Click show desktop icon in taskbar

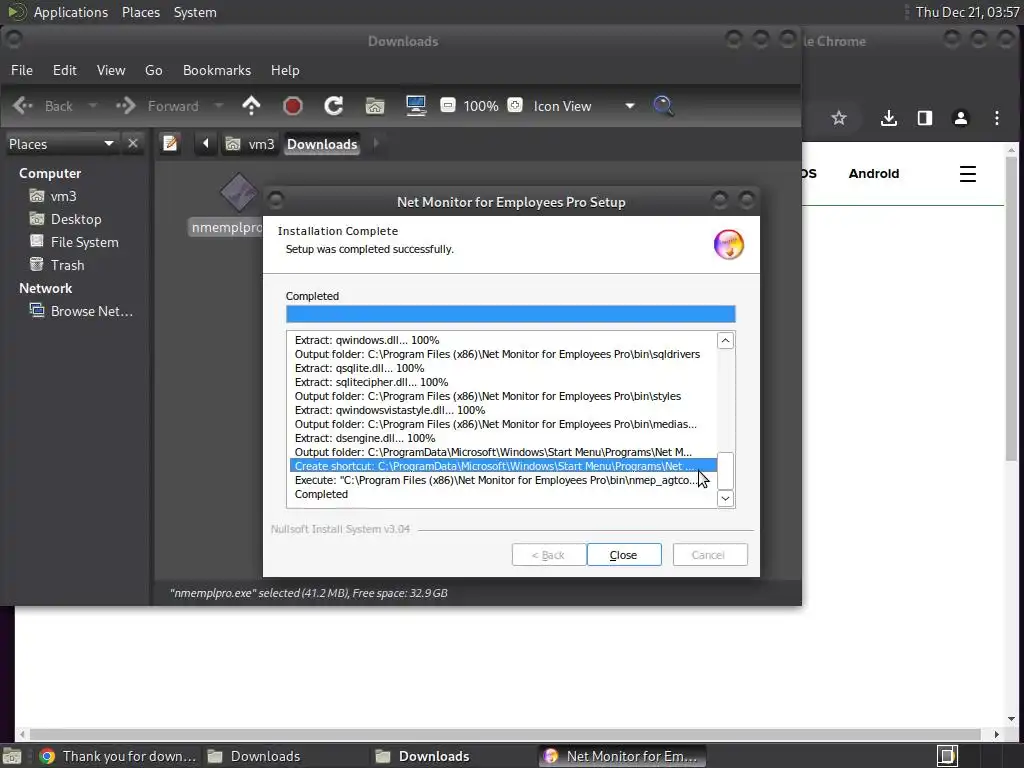(x=12, y=756)
